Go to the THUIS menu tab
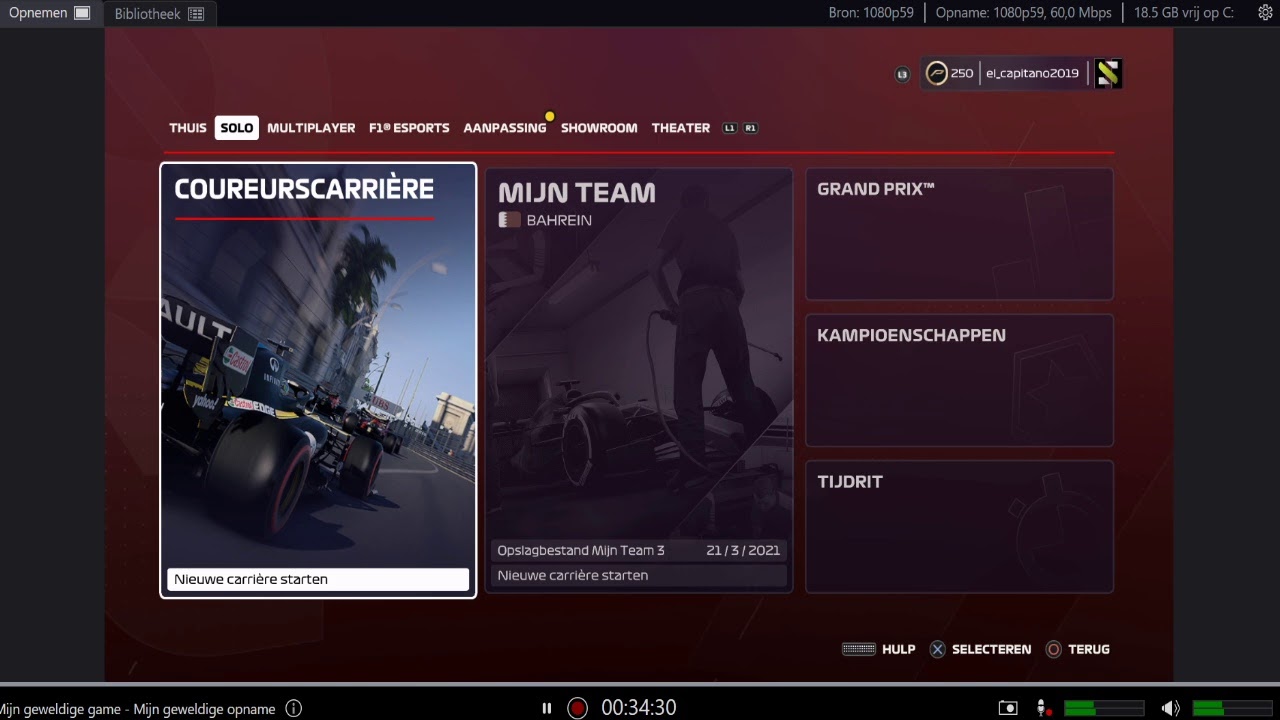Screen dimensions: 1280x720 [188, 128]
